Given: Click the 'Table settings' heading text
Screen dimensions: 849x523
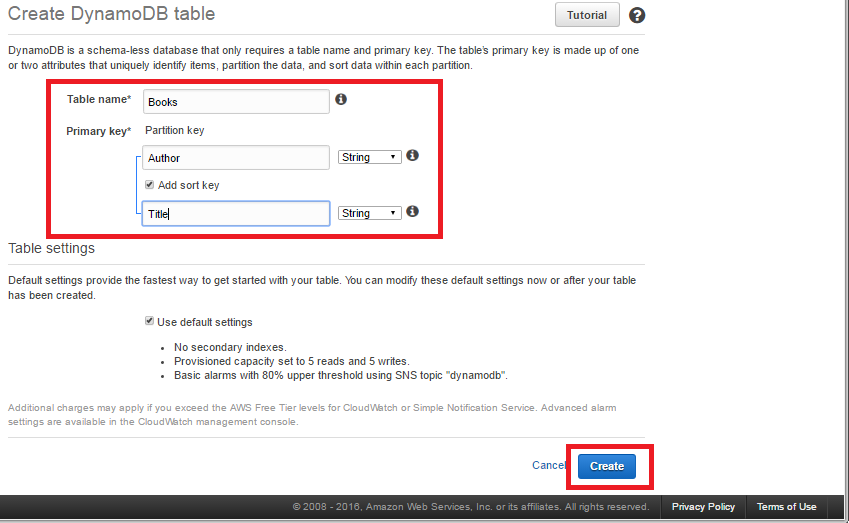Looking at the screenshot, I should (51, 248).
